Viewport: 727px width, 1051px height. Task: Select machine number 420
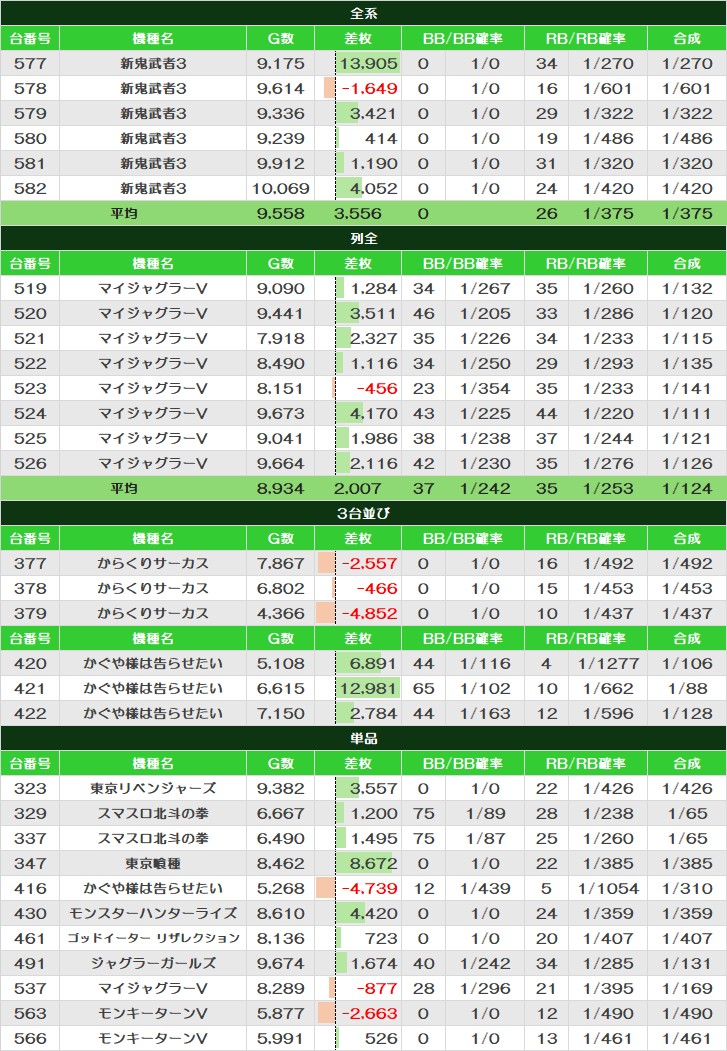[30, 664]
